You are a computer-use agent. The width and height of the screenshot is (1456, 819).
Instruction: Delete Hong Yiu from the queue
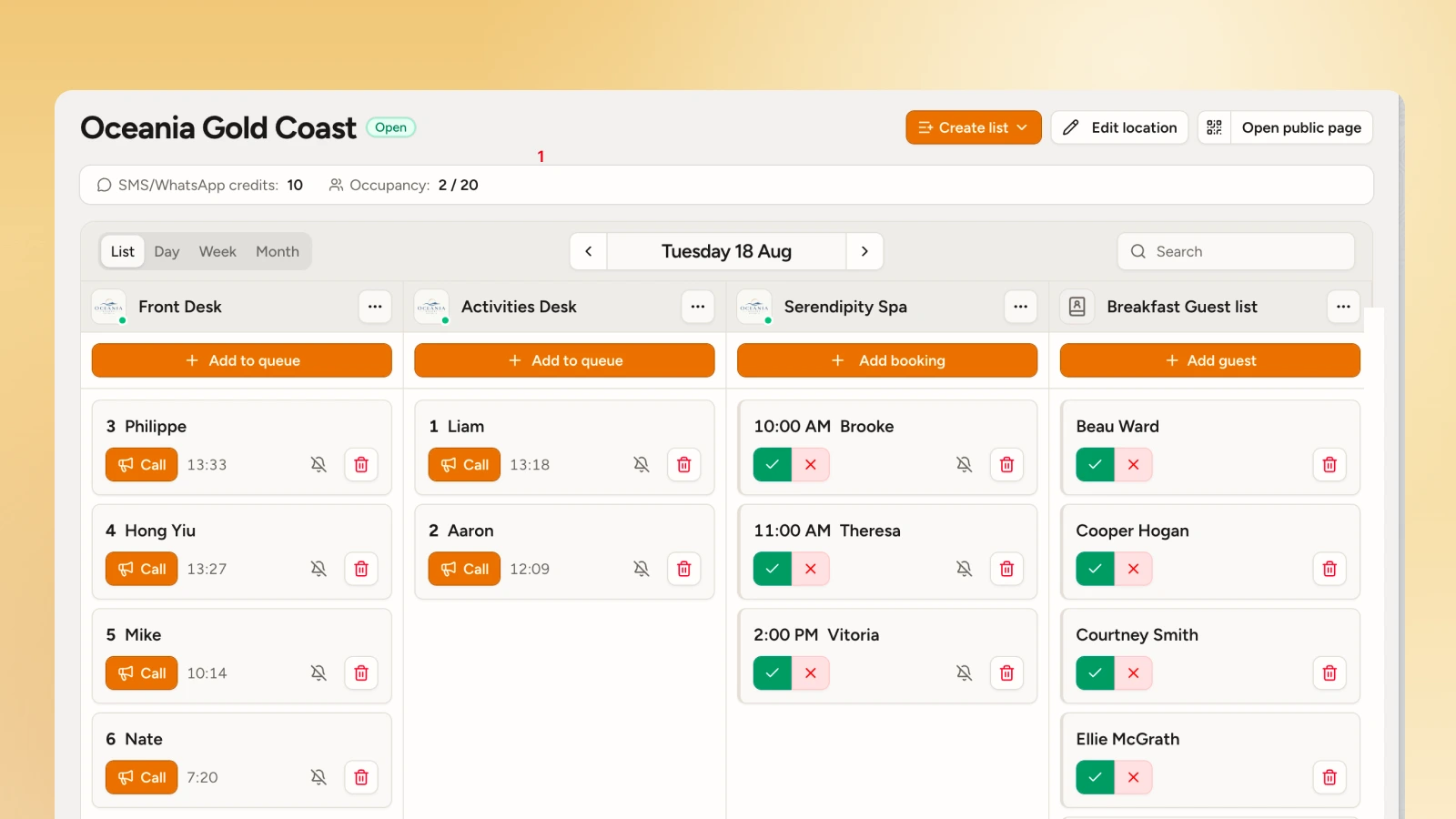click(x=361, y=569)
